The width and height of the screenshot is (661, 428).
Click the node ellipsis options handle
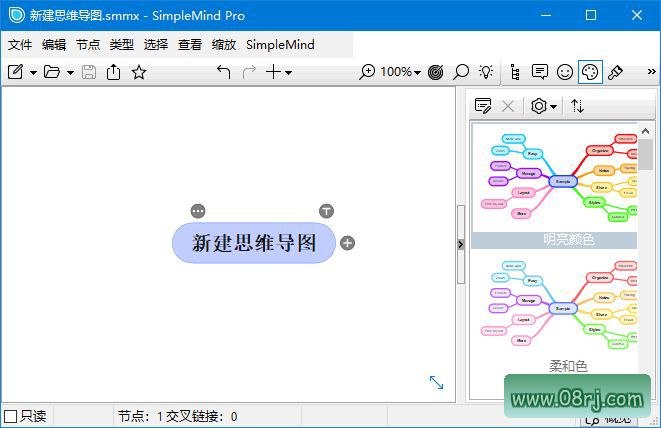click(x=198, y=211)
